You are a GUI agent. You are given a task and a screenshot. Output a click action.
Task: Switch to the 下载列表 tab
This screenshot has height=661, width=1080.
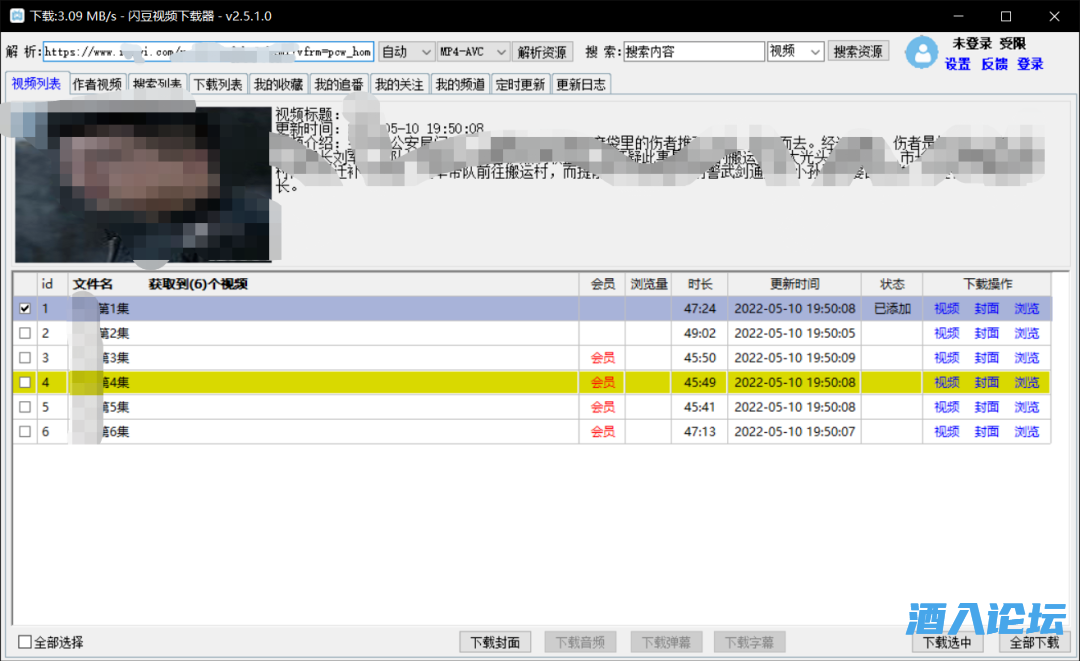pos(217,85)
